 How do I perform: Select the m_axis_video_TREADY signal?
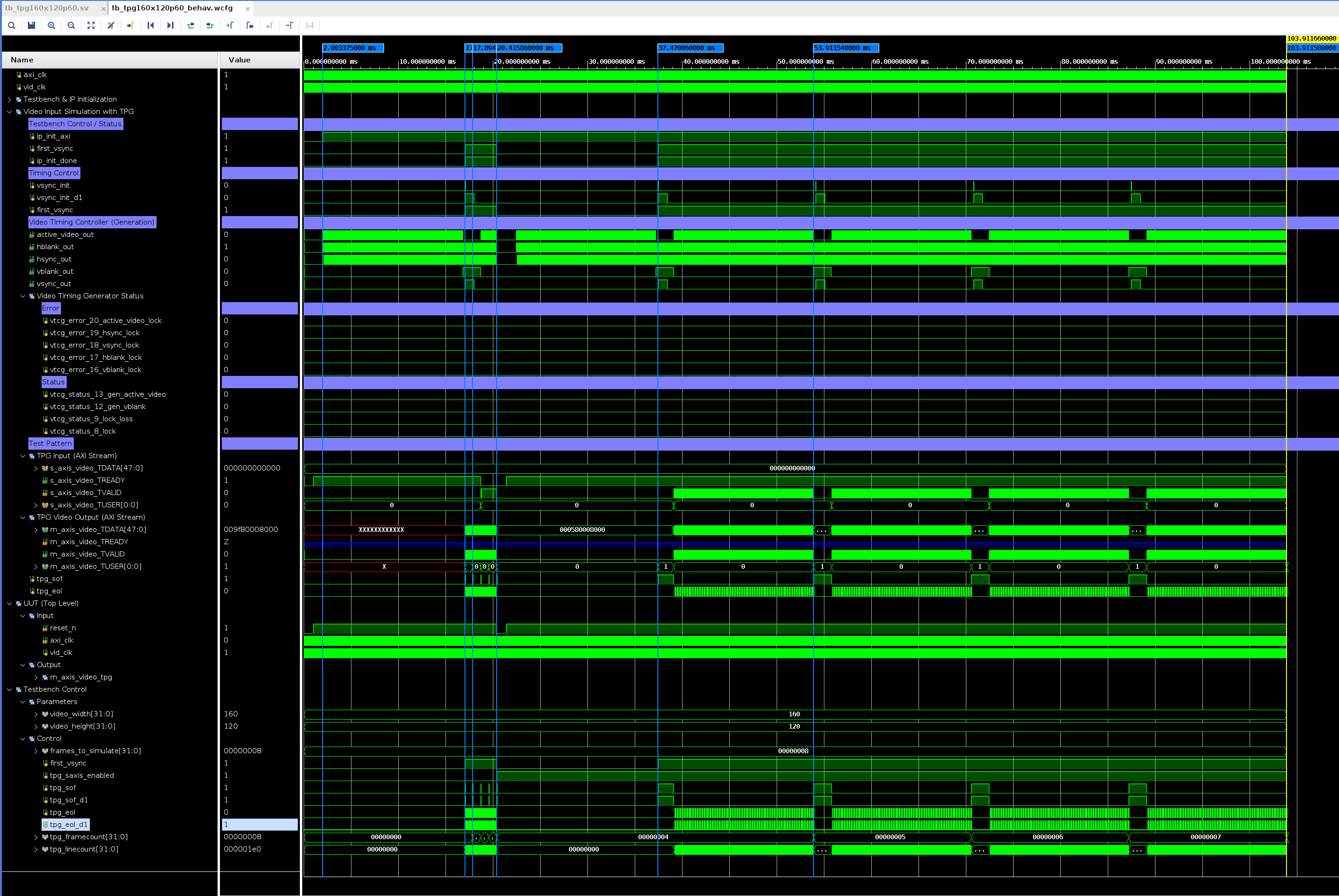pyautogui.click(x=88, y=542)
